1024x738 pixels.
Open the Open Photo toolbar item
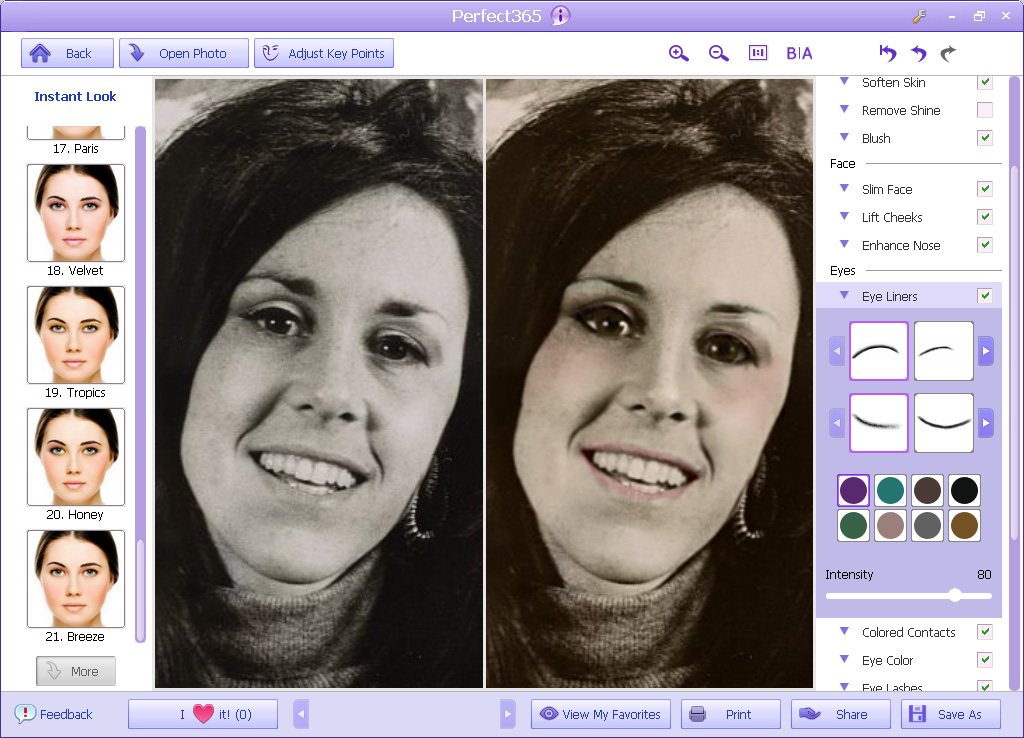coord(184,53)
